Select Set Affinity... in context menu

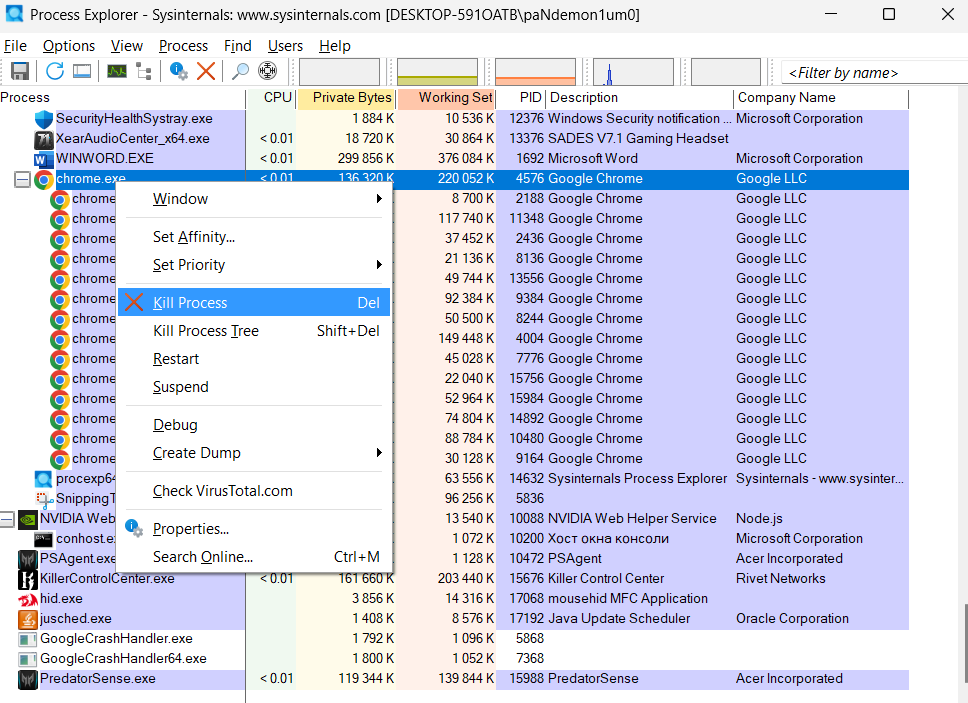[254, 237]
